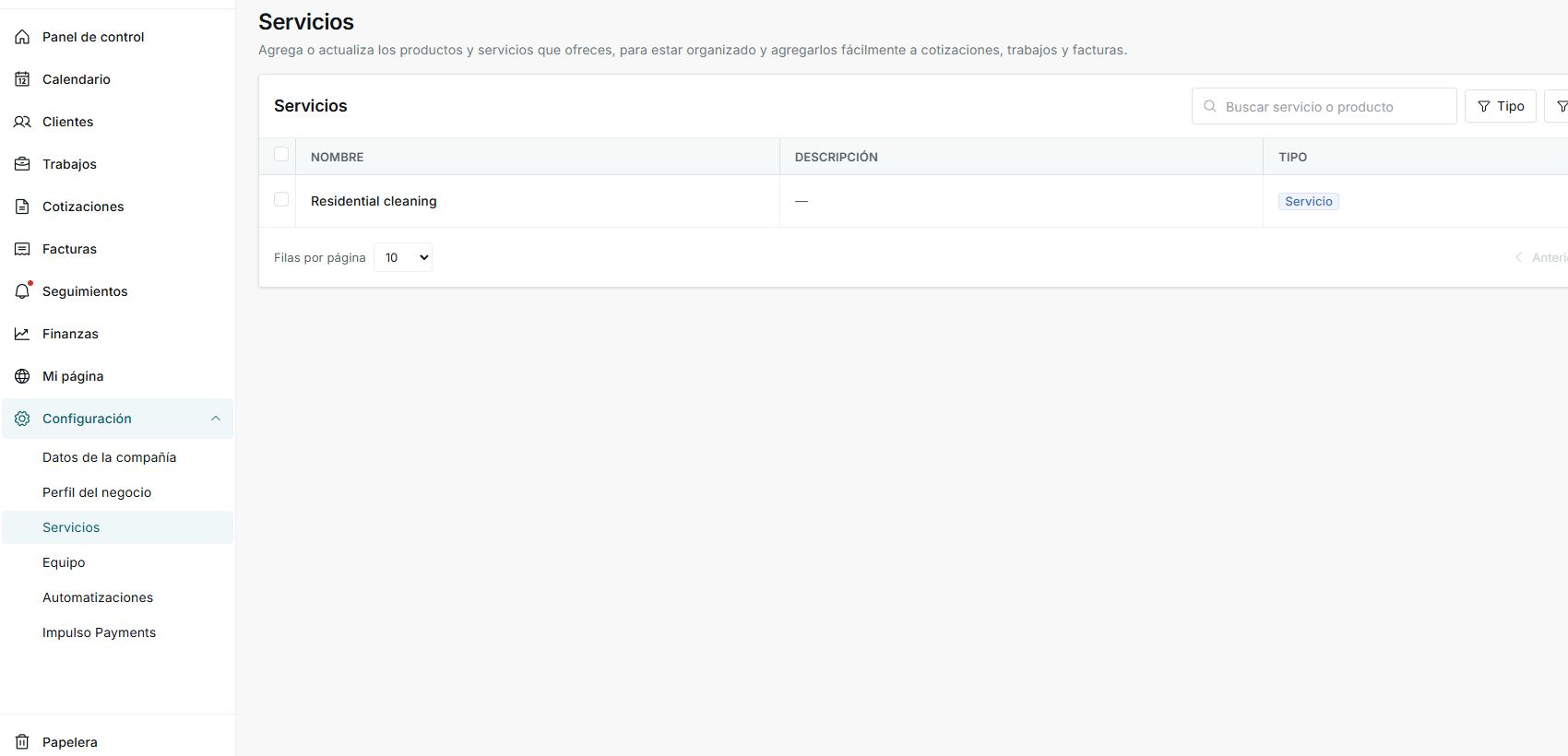The height and width of the screenshot is (756, 1568).
Task: Click the Facturas invoice icon
Action: click(x=22, y=249)
